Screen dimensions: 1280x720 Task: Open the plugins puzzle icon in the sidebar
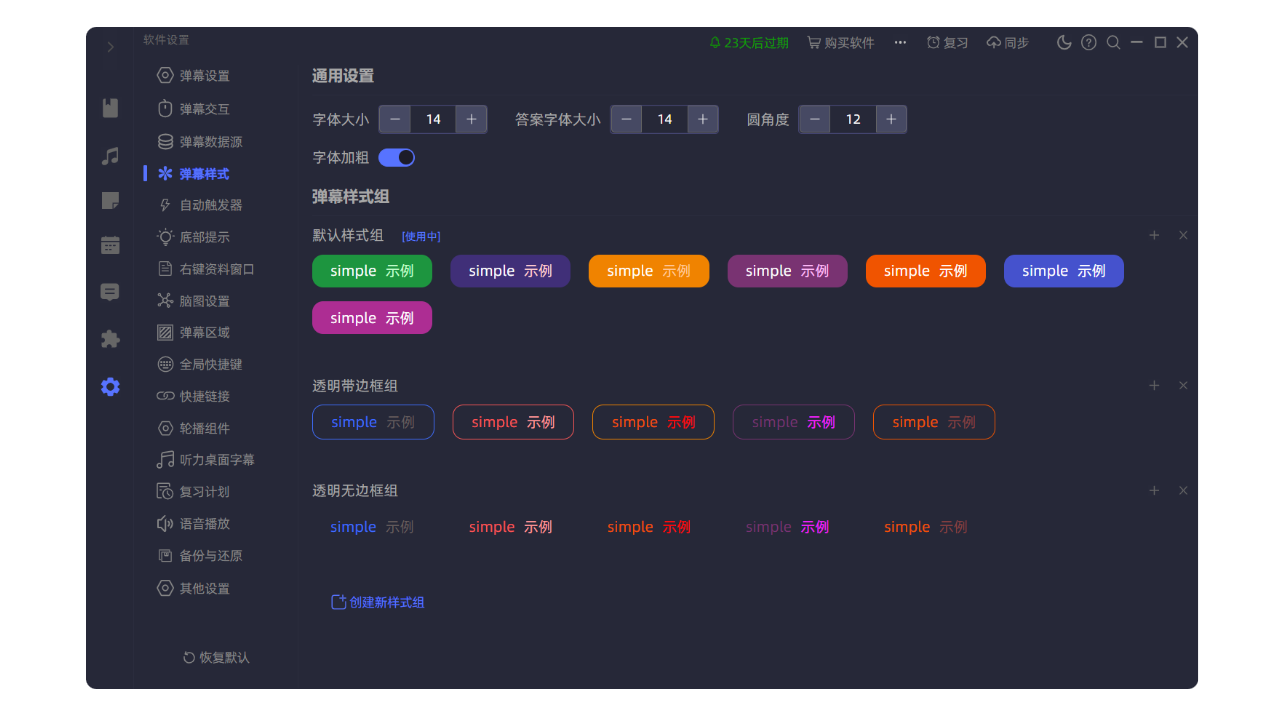point(110,339)
